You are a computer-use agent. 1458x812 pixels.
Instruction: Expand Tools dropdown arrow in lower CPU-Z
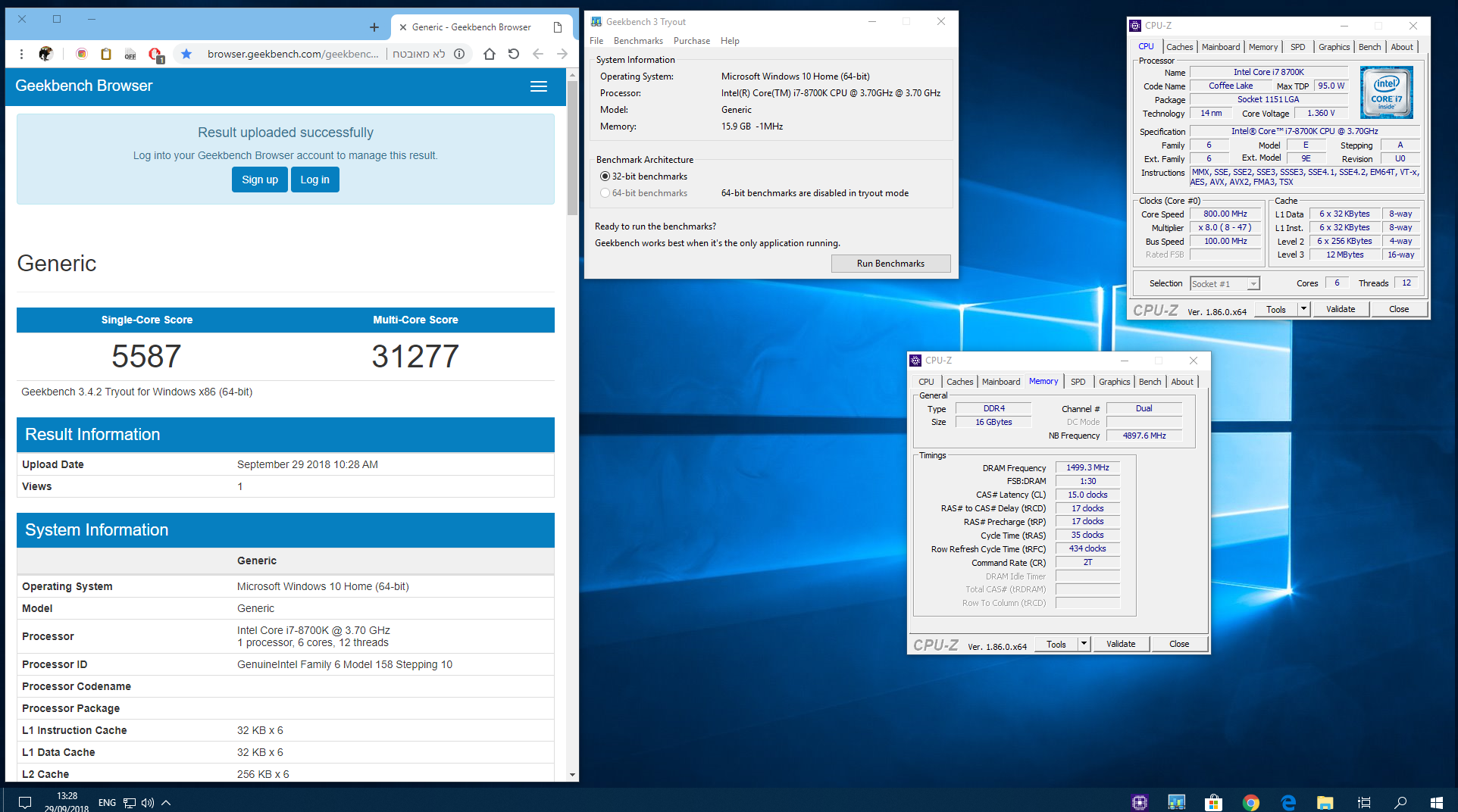pos(1084,644)
